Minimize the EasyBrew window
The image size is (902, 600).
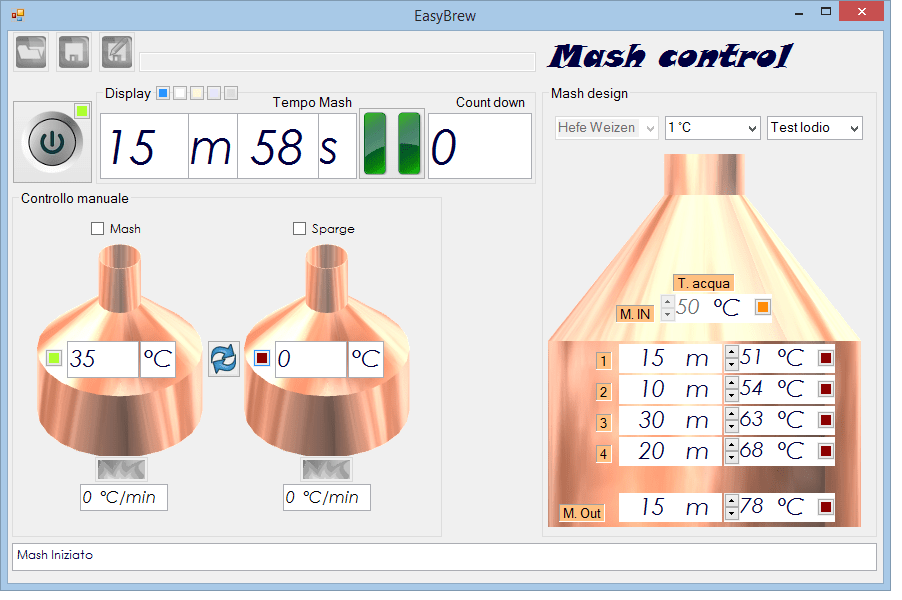[798, 13]
